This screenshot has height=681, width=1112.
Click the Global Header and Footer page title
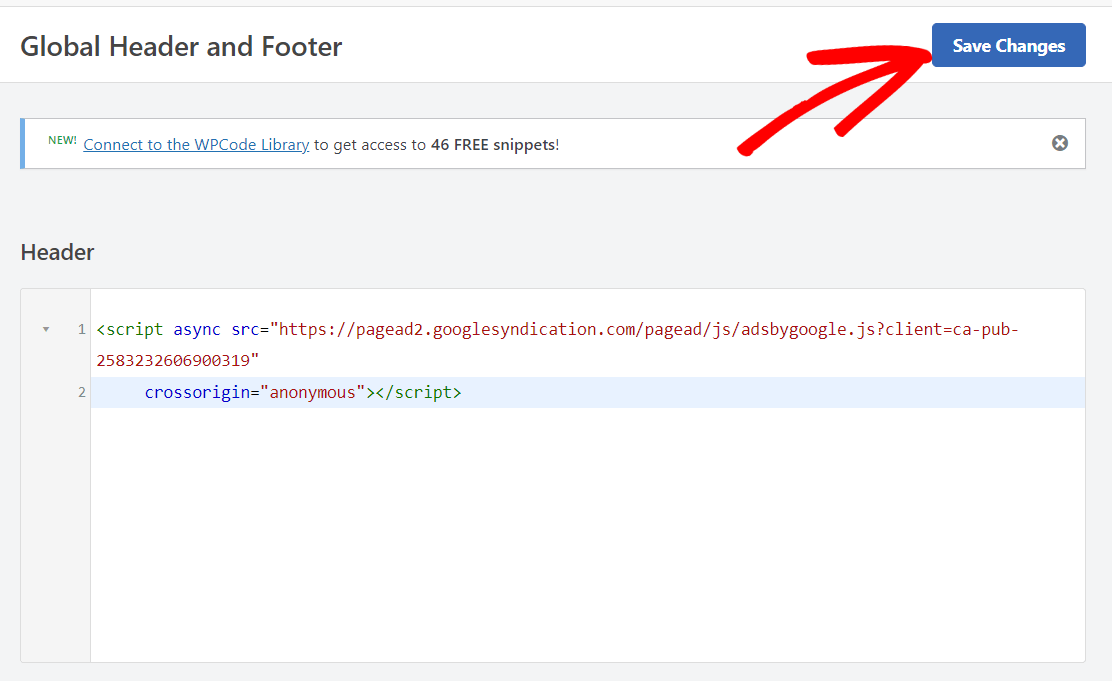click(181, 46)
